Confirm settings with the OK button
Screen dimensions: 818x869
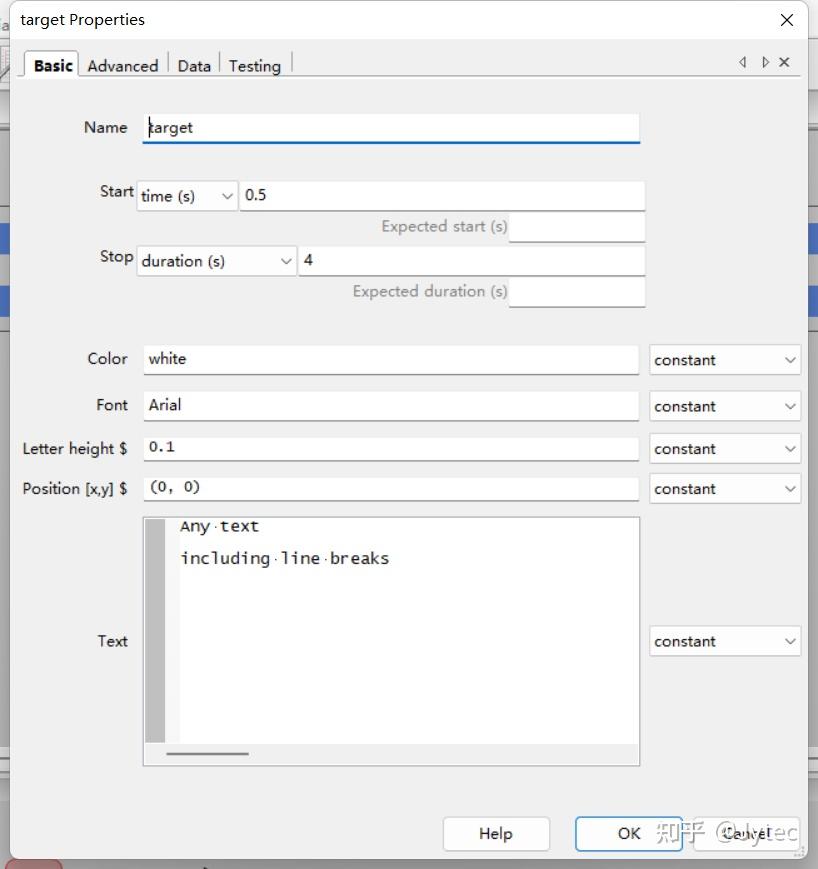(628, 834)
